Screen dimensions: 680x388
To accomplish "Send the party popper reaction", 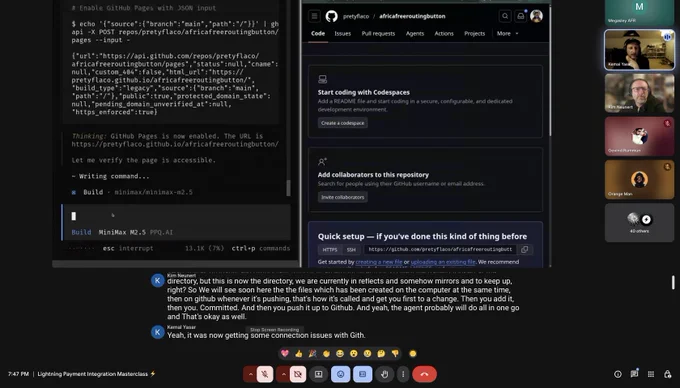I will 312,354.
